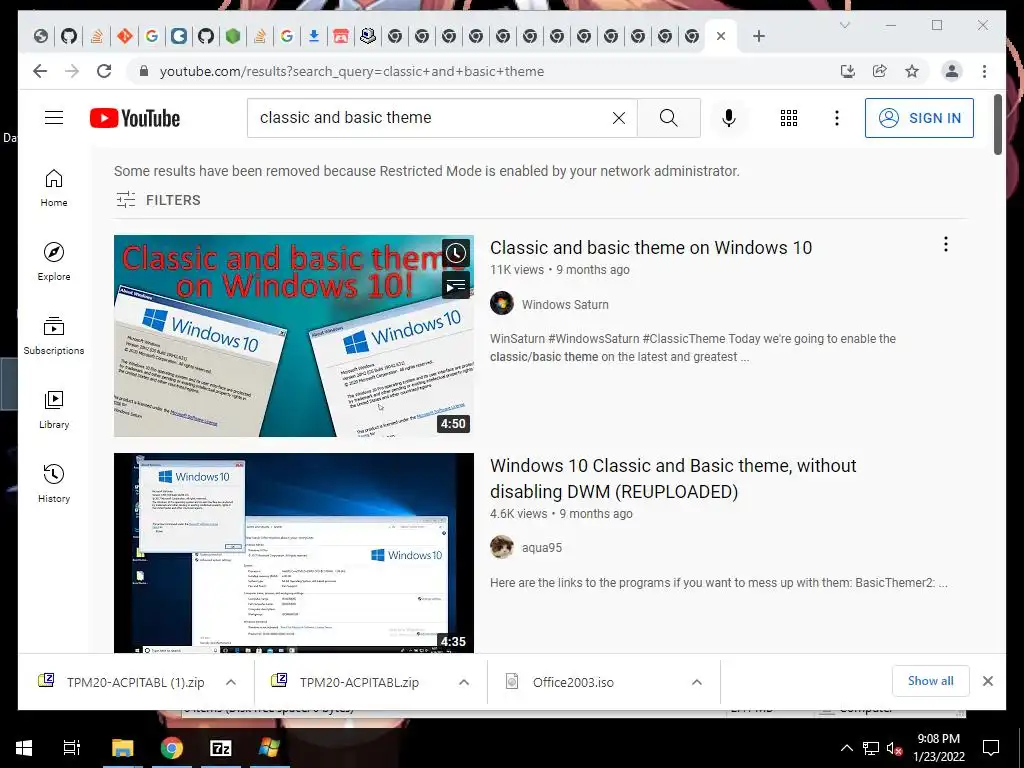Image resolution: width=1024 pixels, height=768 pixels.
Task: Open the Chrome profile avatar
Action: [x=952, y=71]
